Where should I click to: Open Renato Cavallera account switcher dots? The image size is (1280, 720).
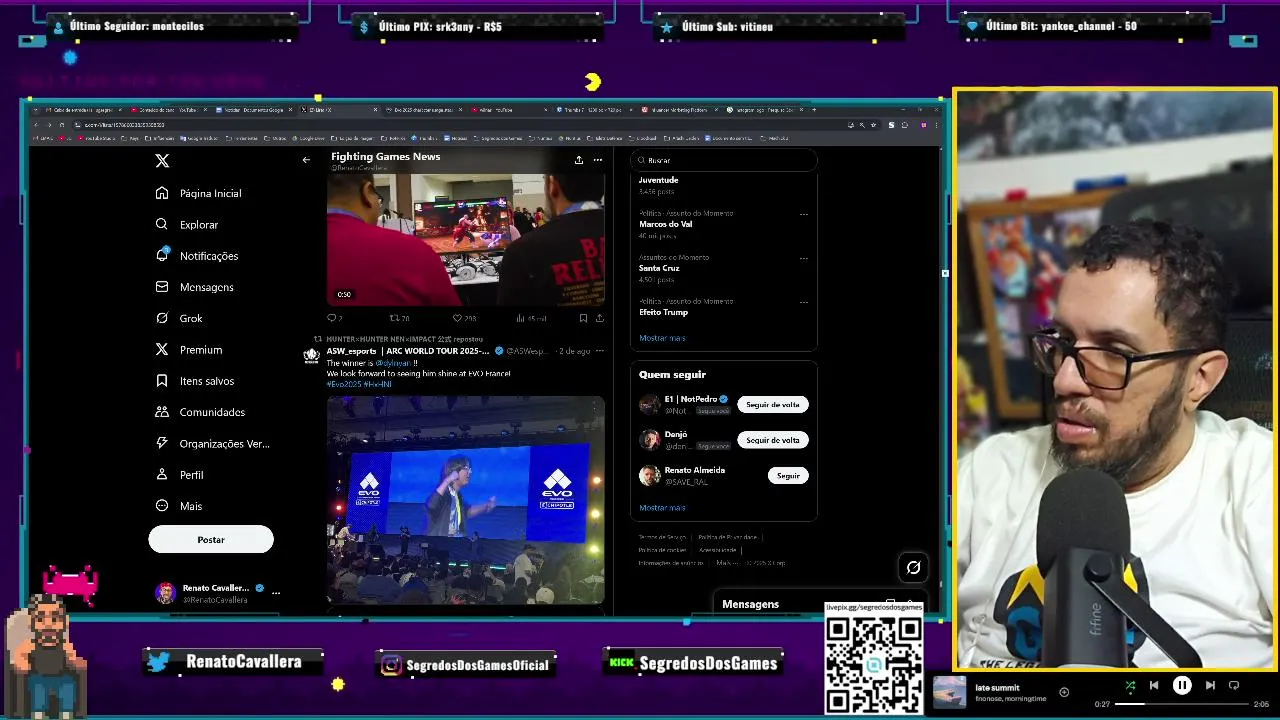276,593
